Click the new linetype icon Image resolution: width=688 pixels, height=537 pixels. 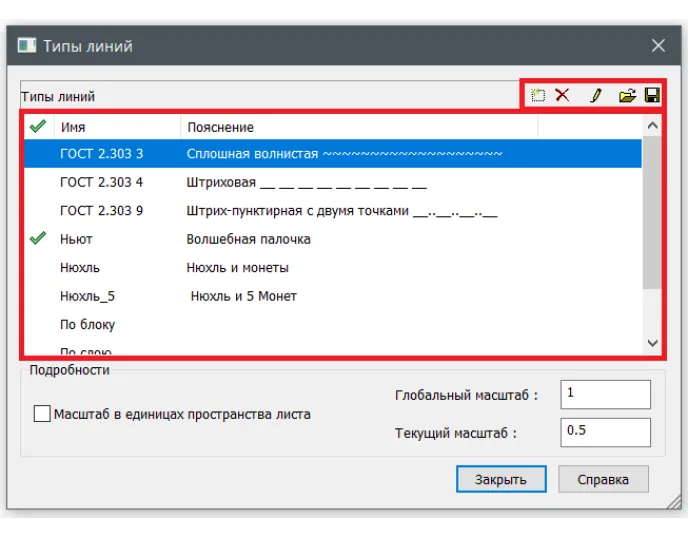(538, 96)
